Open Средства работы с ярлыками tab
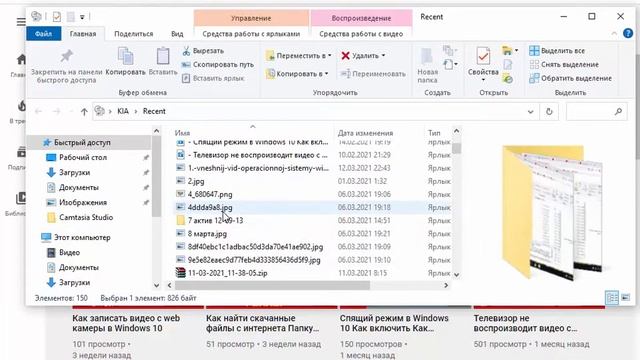640x360 pixels. click(x=251, y=34)
